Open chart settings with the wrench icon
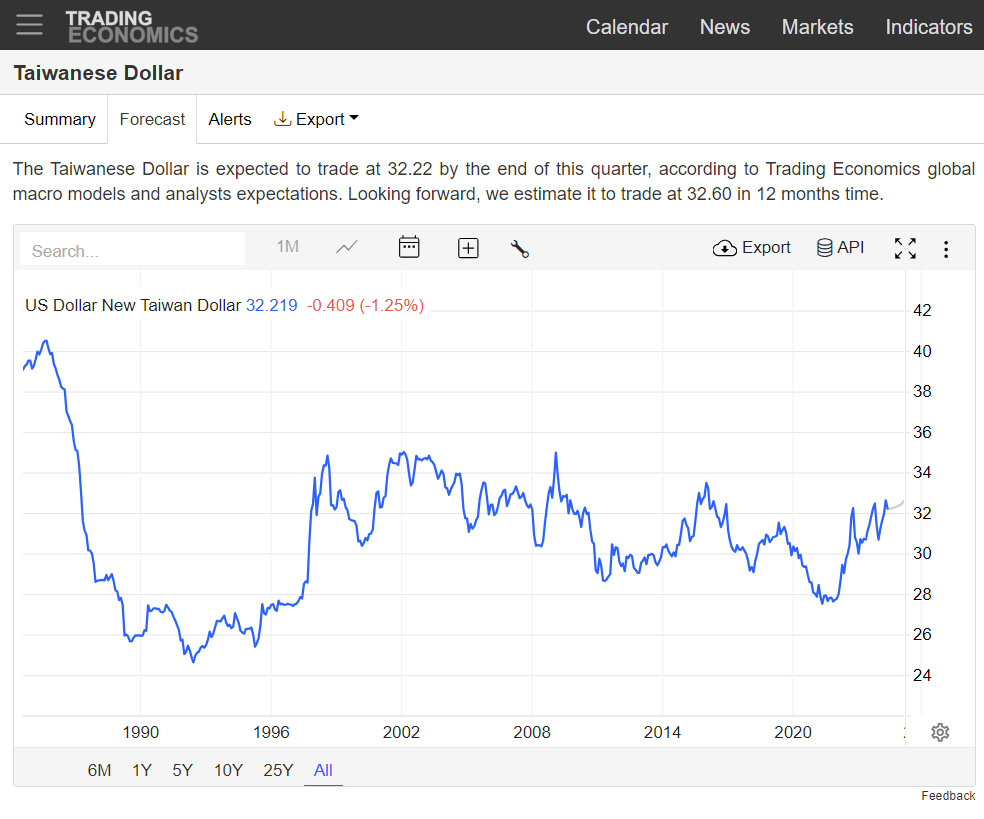The width and height of the screenshot is (984, 819). point(520,247)
